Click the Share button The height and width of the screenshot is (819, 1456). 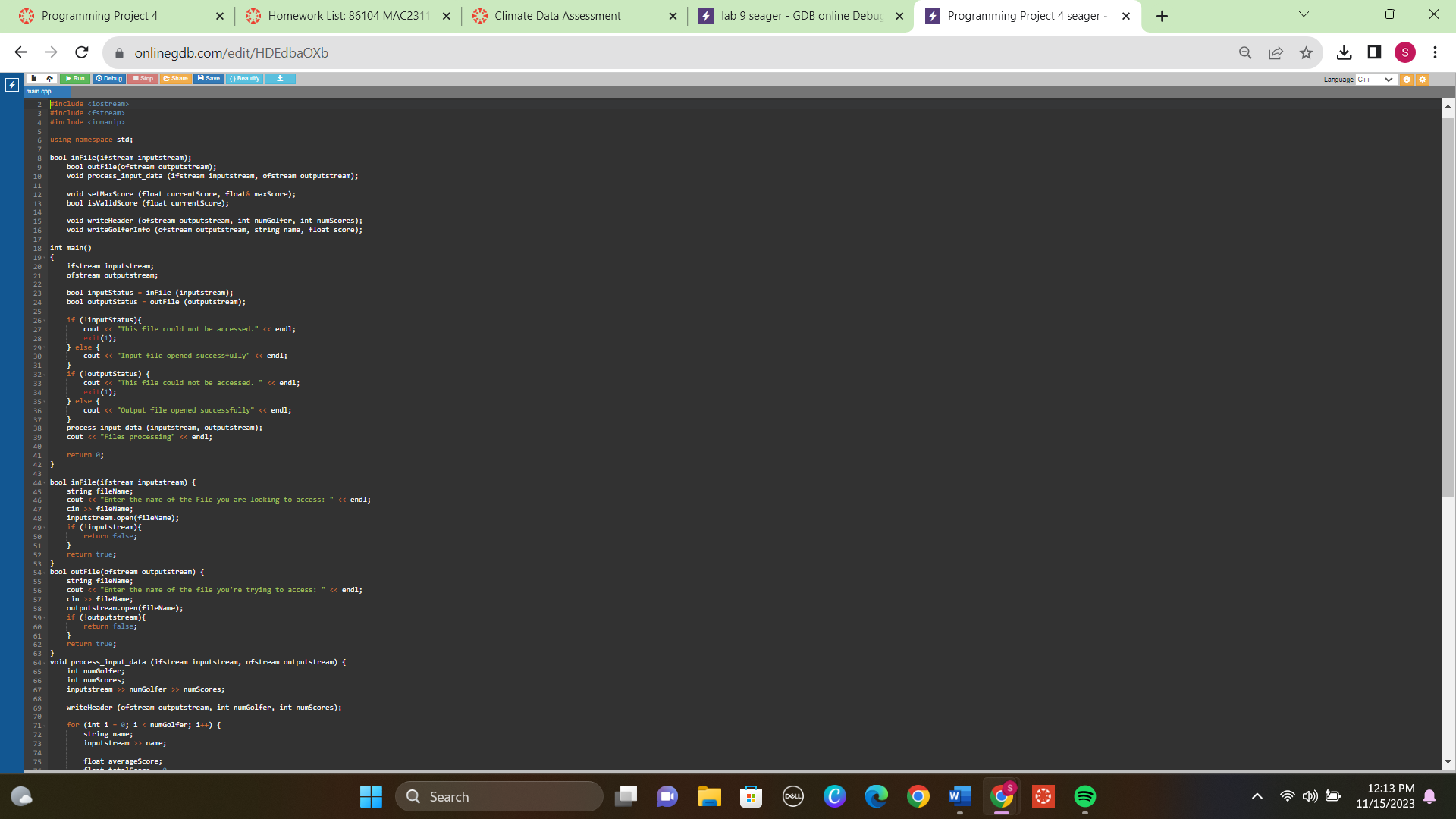click(175, 79)
